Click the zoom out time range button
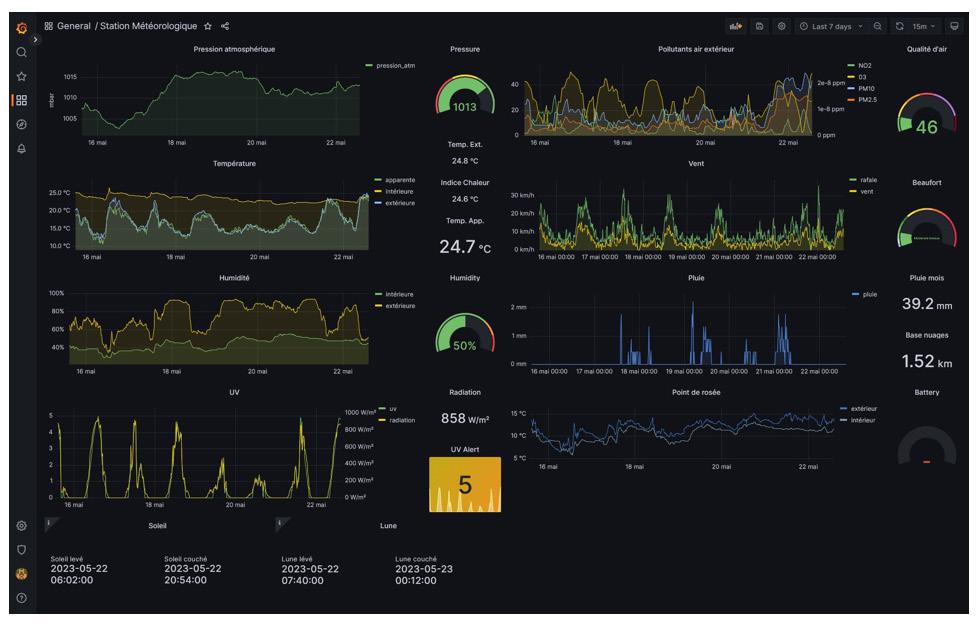The height and width of the screenshot is (627, 977). [877, 26]
